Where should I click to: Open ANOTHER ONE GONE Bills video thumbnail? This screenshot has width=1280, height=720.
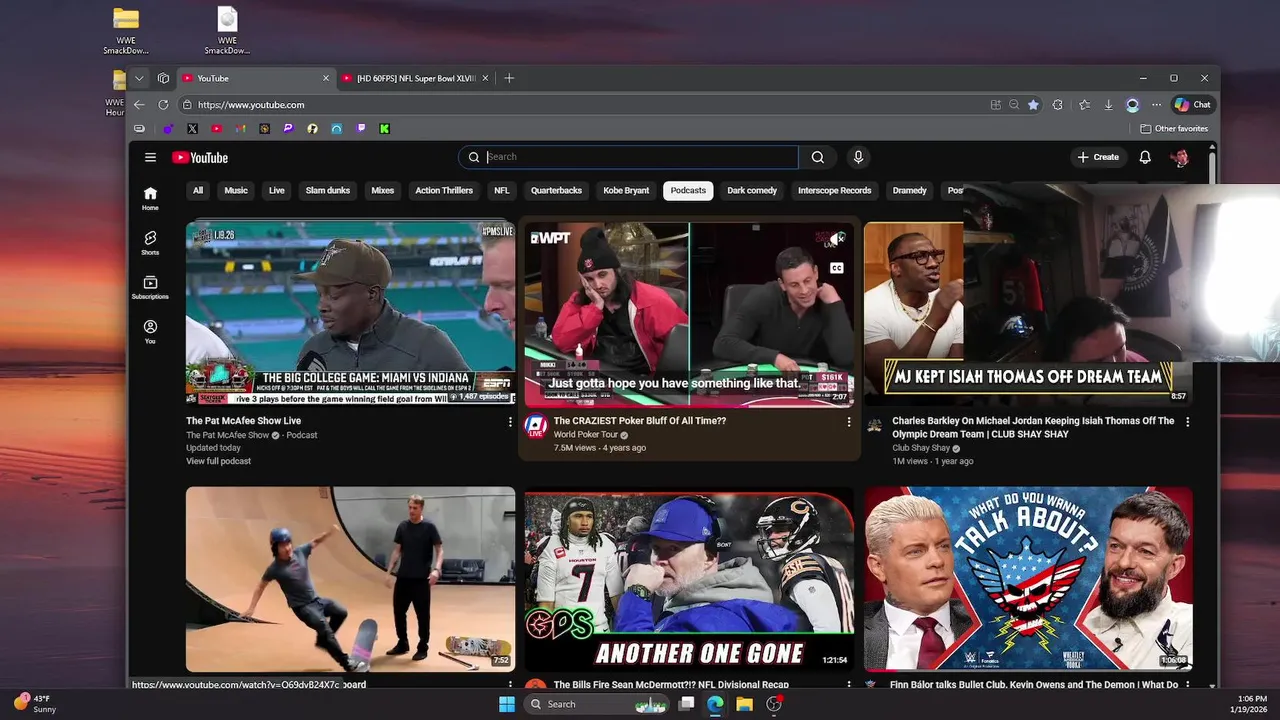pos(689,579)
